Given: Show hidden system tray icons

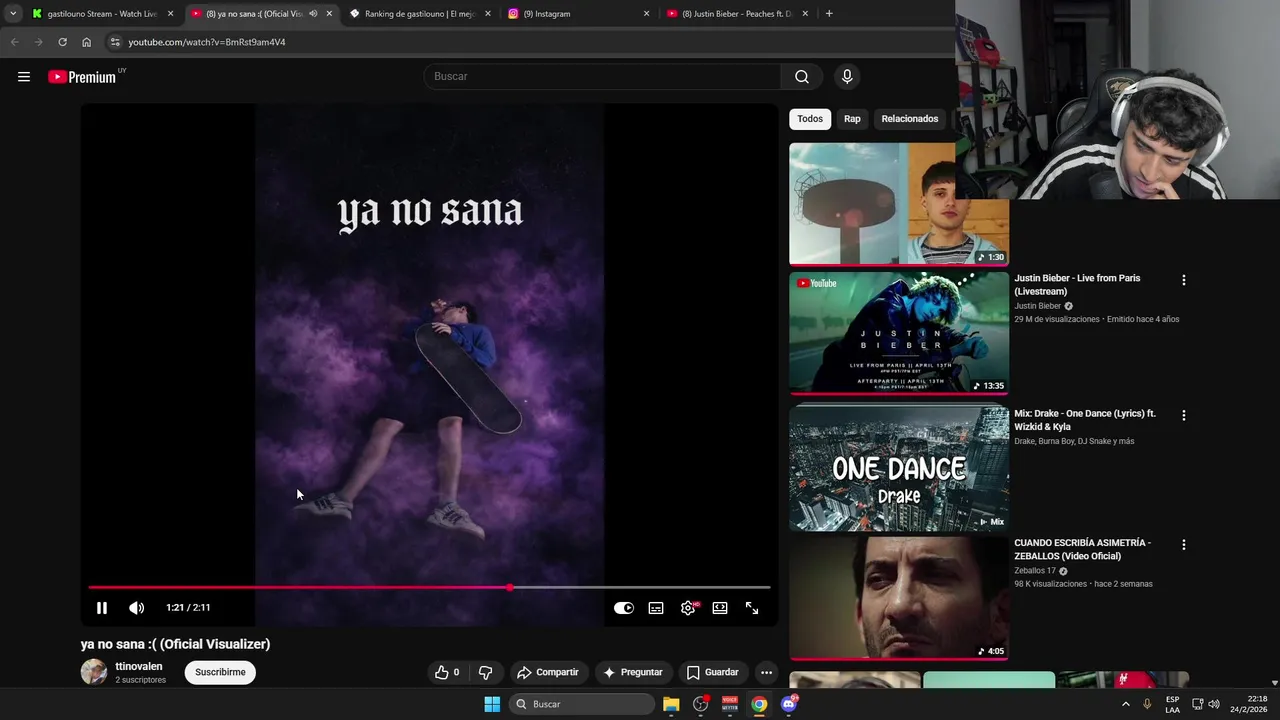Looking at the screenshot, I should coord(1125,704).
